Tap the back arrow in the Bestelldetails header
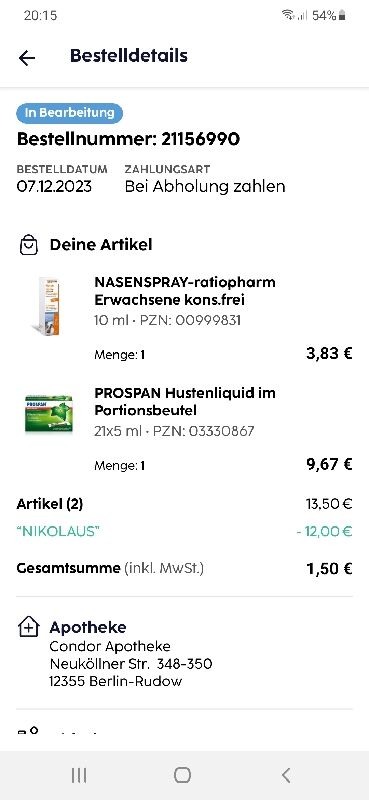369x800 pixels. click(27, 58)
